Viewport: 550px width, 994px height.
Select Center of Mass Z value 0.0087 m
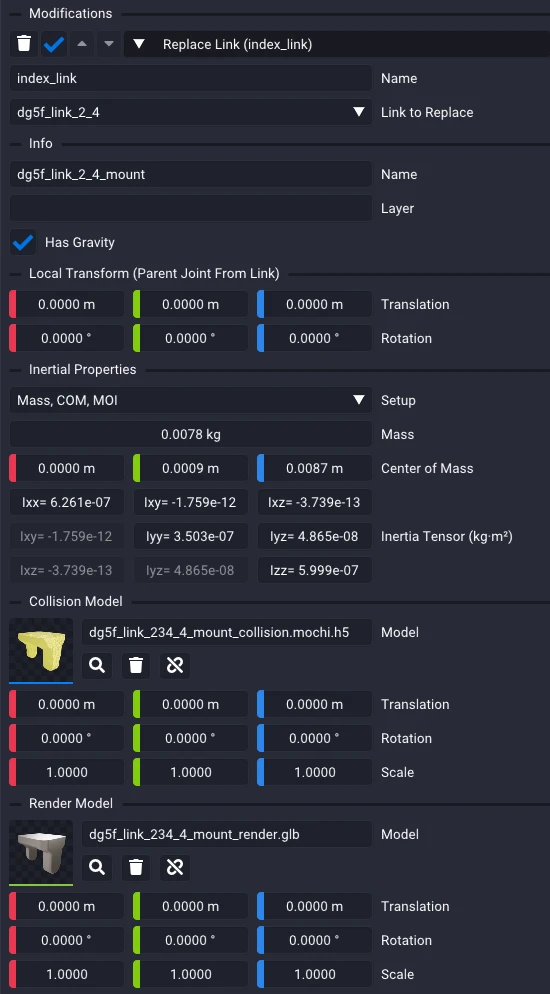point(314,468)
